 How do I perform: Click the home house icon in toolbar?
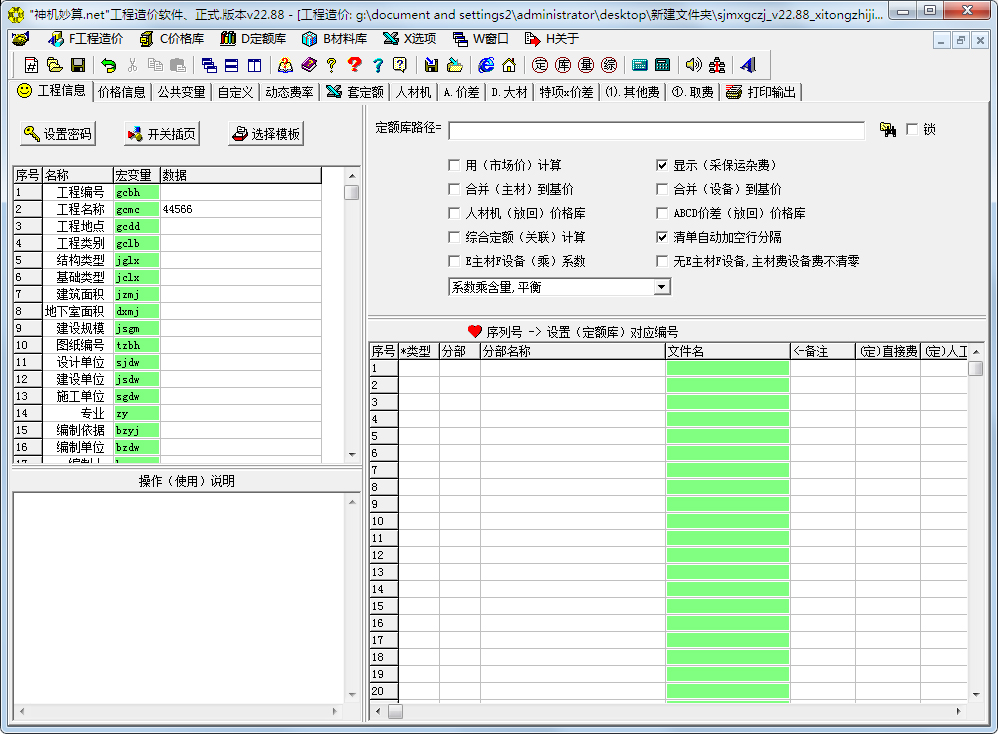509,65
